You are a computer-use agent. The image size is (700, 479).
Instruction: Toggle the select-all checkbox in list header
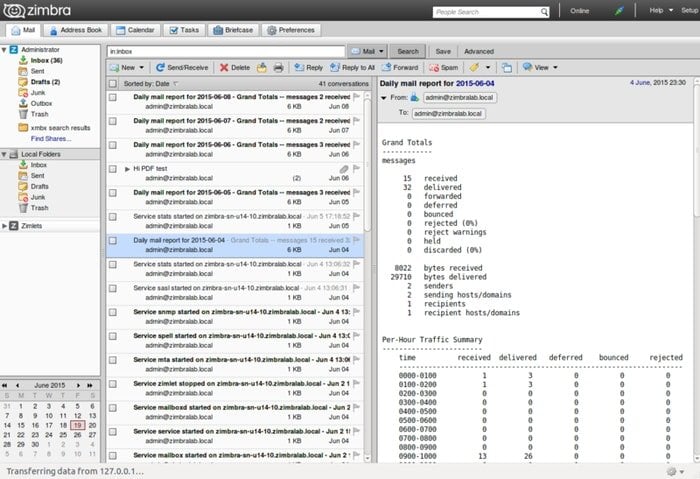(x=113, y=83)
